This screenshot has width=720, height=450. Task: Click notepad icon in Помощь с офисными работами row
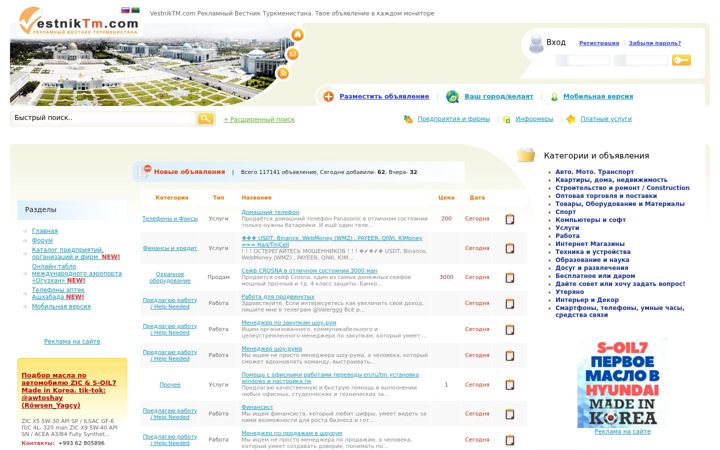510,385
